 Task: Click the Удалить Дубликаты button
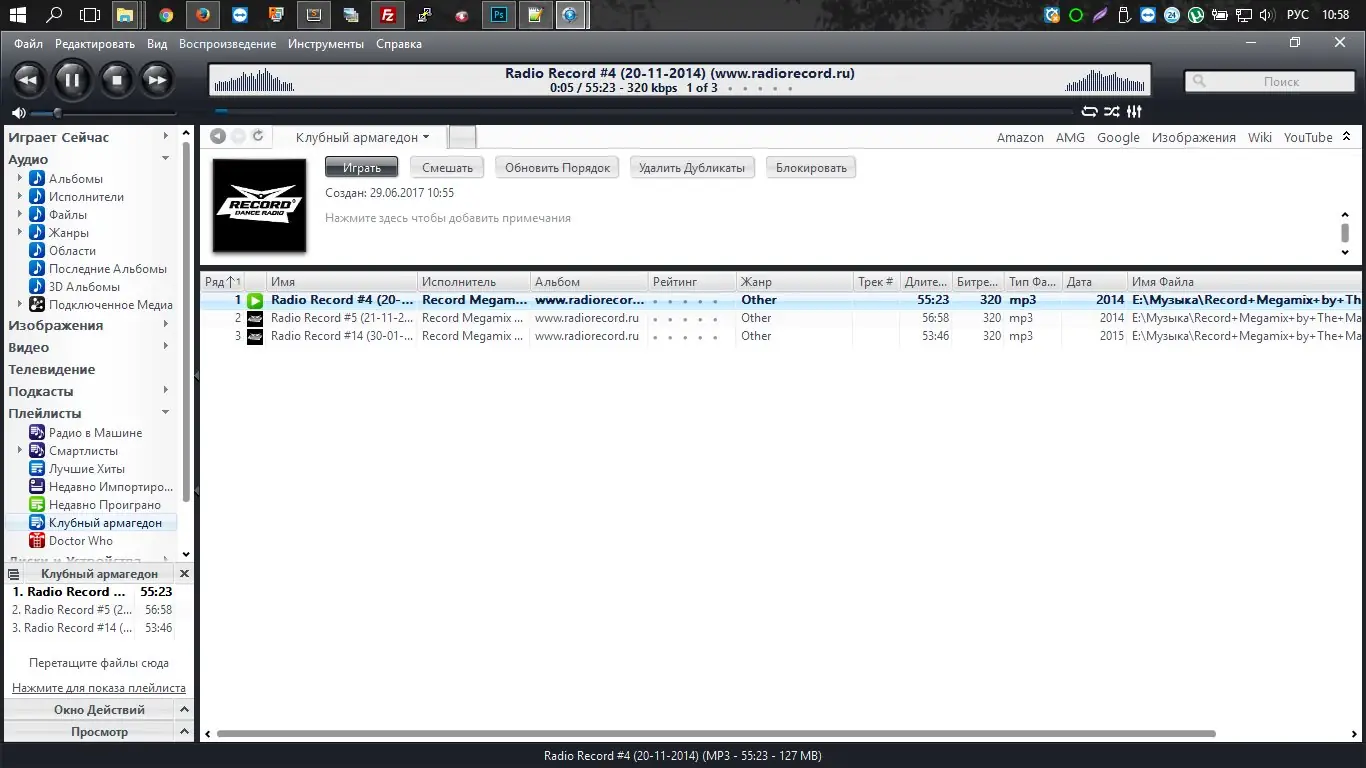click(x=692, y=168)
